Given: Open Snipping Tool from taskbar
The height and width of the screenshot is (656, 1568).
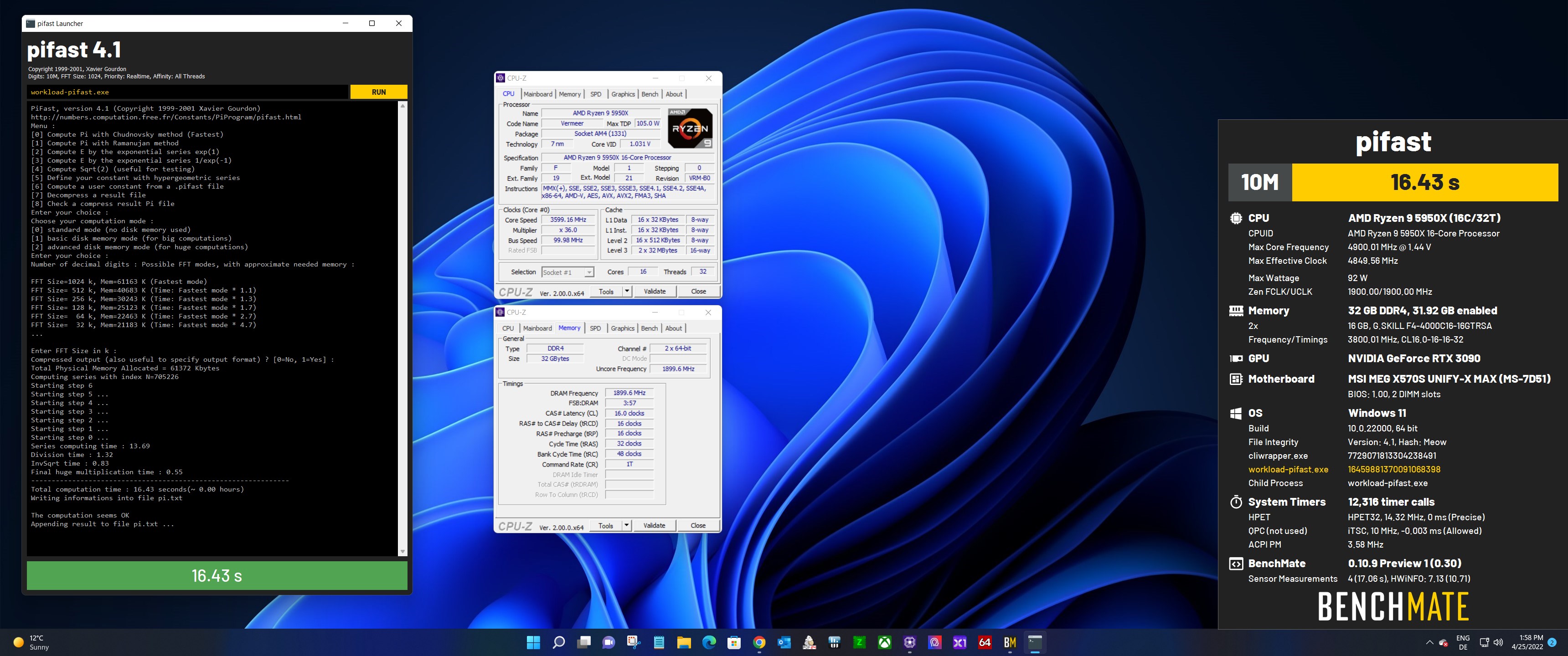Looking at the screenshot, I should coord(634,642).
